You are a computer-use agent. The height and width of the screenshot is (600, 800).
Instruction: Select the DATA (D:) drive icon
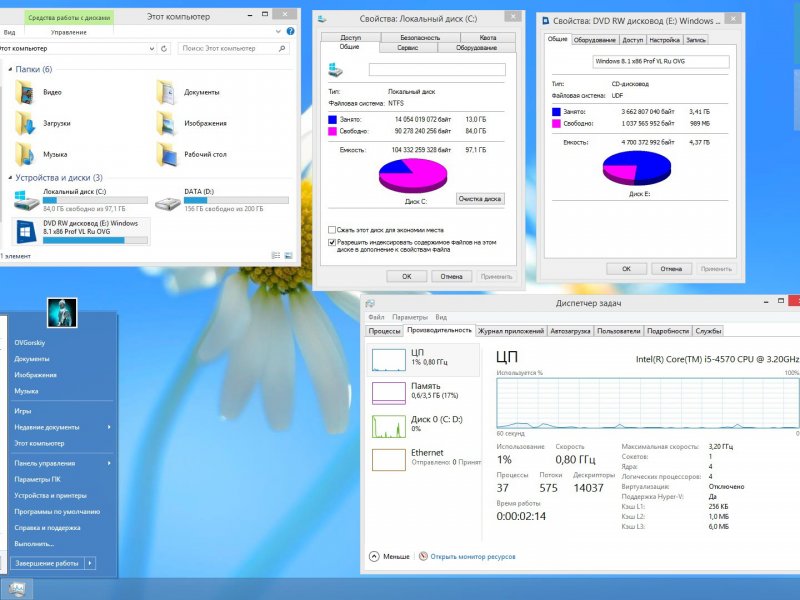(x=167, y=204)
